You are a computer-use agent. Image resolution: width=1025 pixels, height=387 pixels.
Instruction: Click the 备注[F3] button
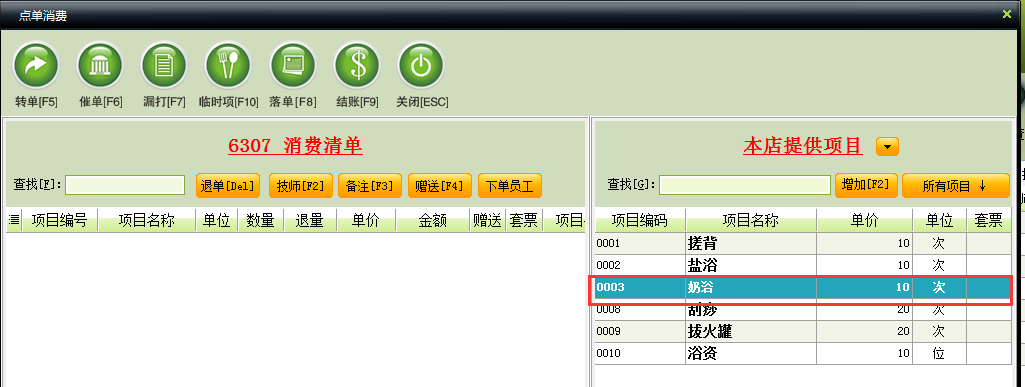[370, 186]
